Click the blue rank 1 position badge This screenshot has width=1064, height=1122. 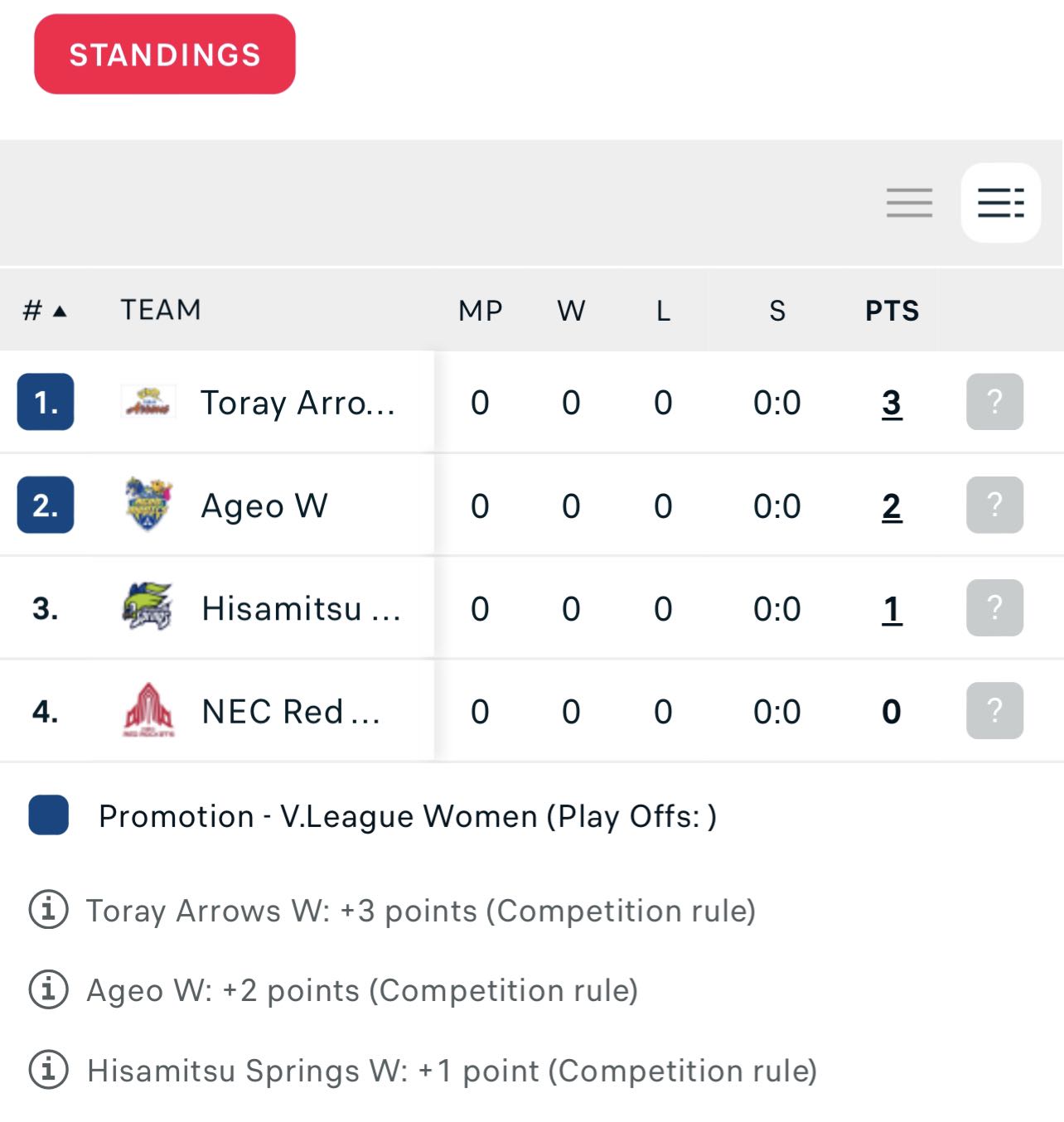point(46,402)
